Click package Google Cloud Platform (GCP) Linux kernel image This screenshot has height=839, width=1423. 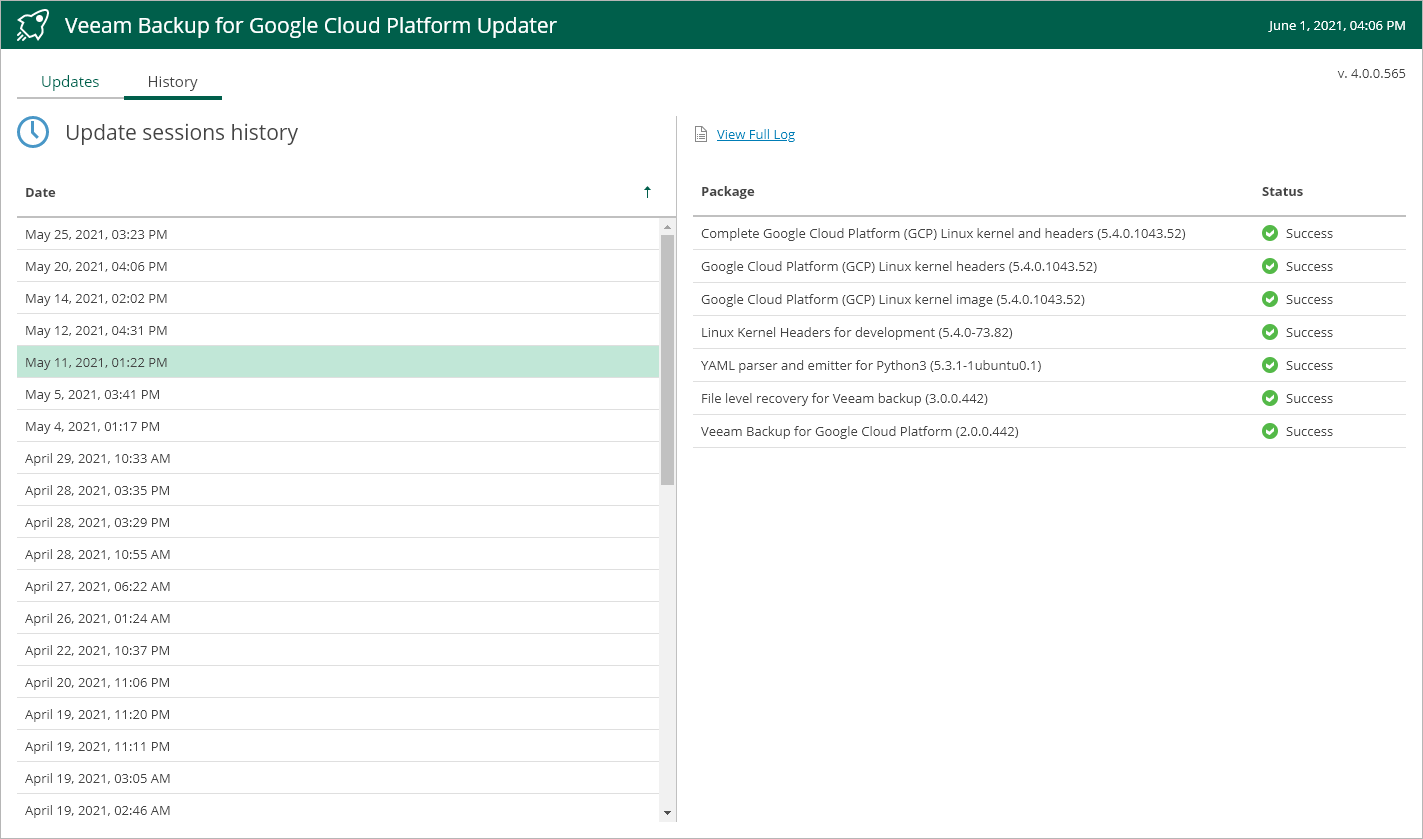point(893,299)
